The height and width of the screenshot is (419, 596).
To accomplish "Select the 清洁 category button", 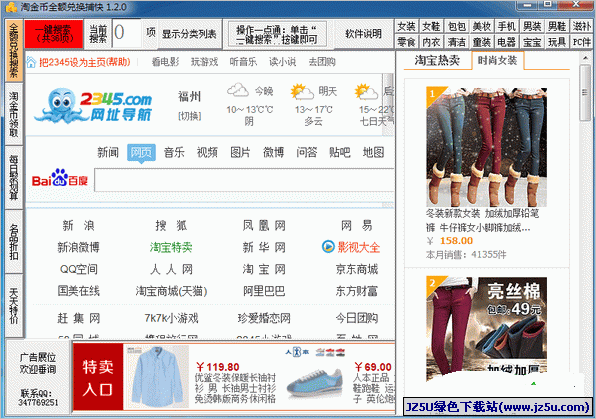I will [x=457, y=42].
